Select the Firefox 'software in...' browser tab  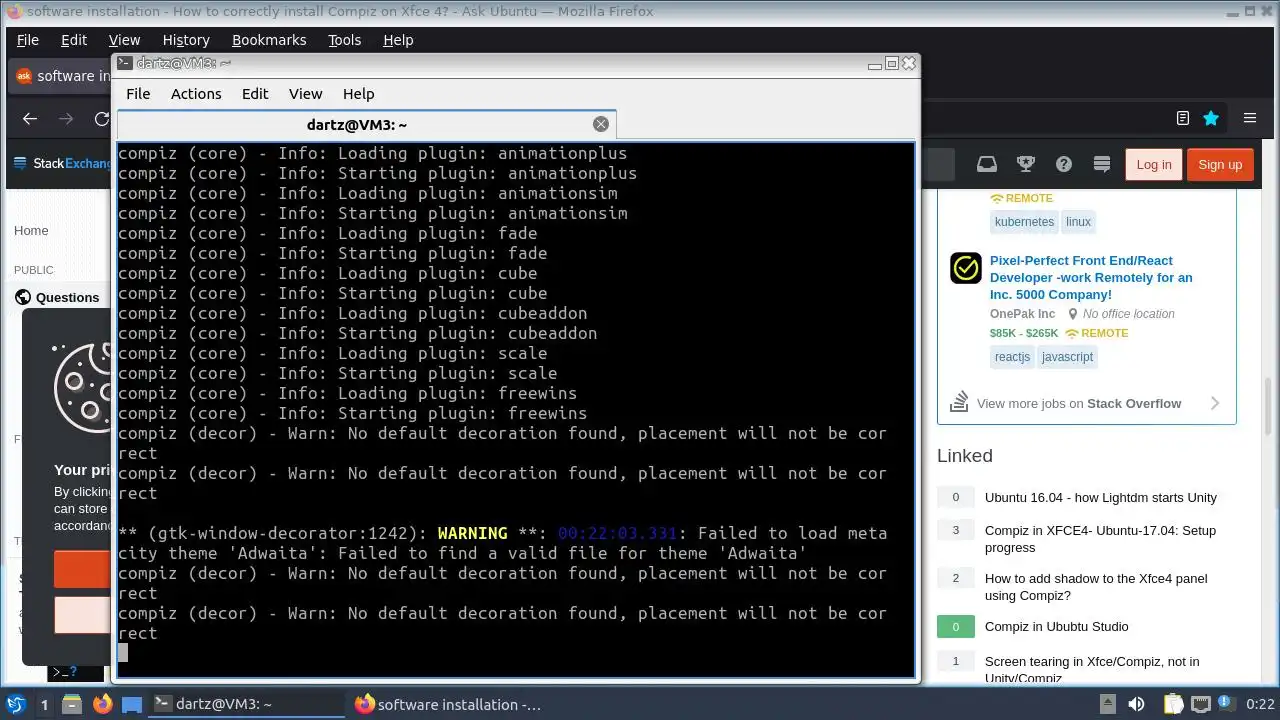coord(60,76)
